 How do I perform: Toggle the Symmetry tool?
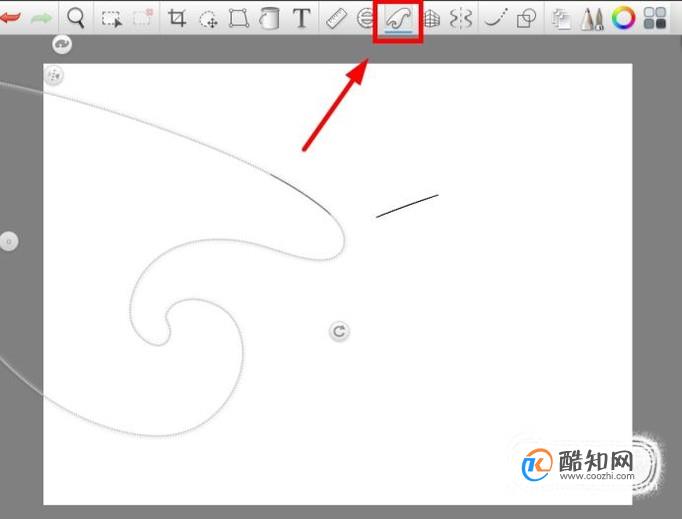coord(461,19)
